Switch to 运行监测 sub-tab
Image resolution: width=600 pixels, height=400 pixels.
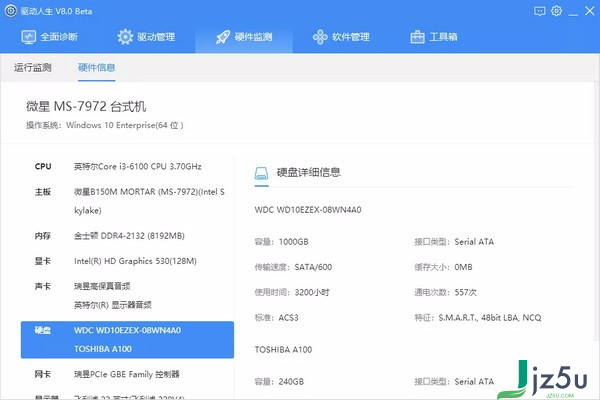(33, 68)
